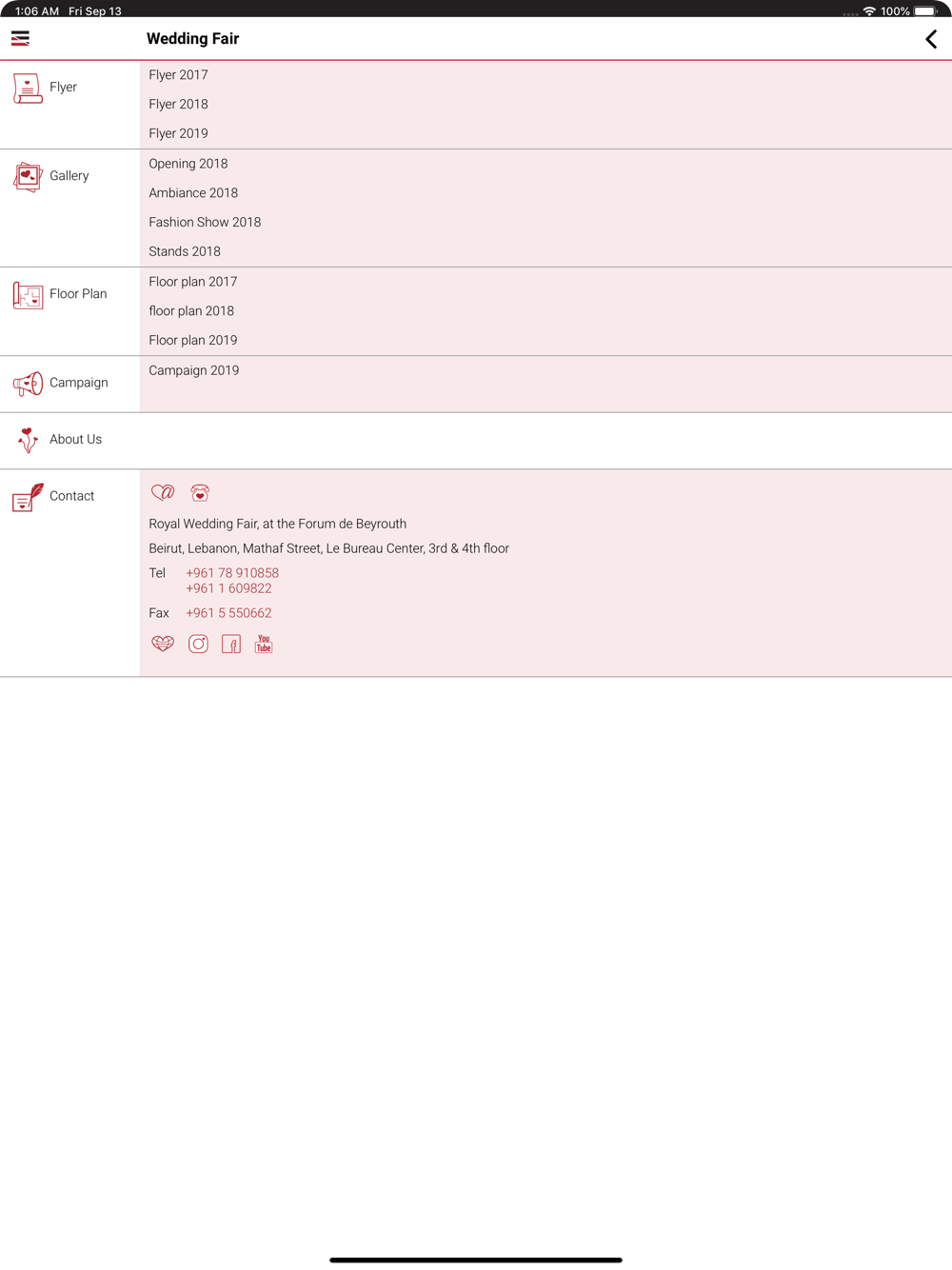Screen dimensions: 952x1270
Task: Open Campaign 2019
Action: pyautogui.click(x=194, y=369)
